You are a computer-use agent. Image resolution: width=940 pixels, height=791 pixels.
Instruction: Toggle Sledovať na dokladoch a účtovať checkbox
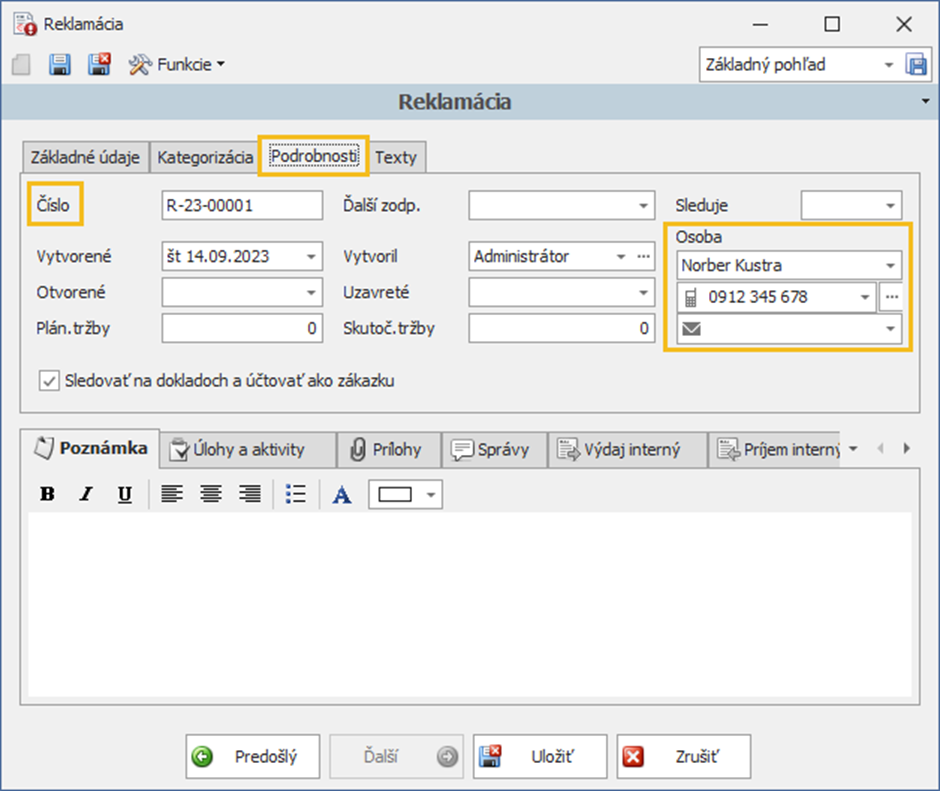tap(48, 381)
